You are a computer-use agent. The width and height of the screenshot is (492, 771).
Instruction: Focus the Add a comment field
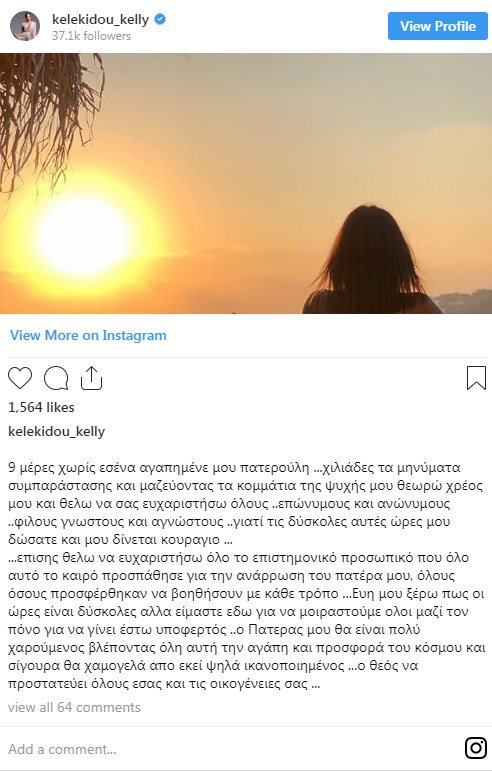coord(231,749)
